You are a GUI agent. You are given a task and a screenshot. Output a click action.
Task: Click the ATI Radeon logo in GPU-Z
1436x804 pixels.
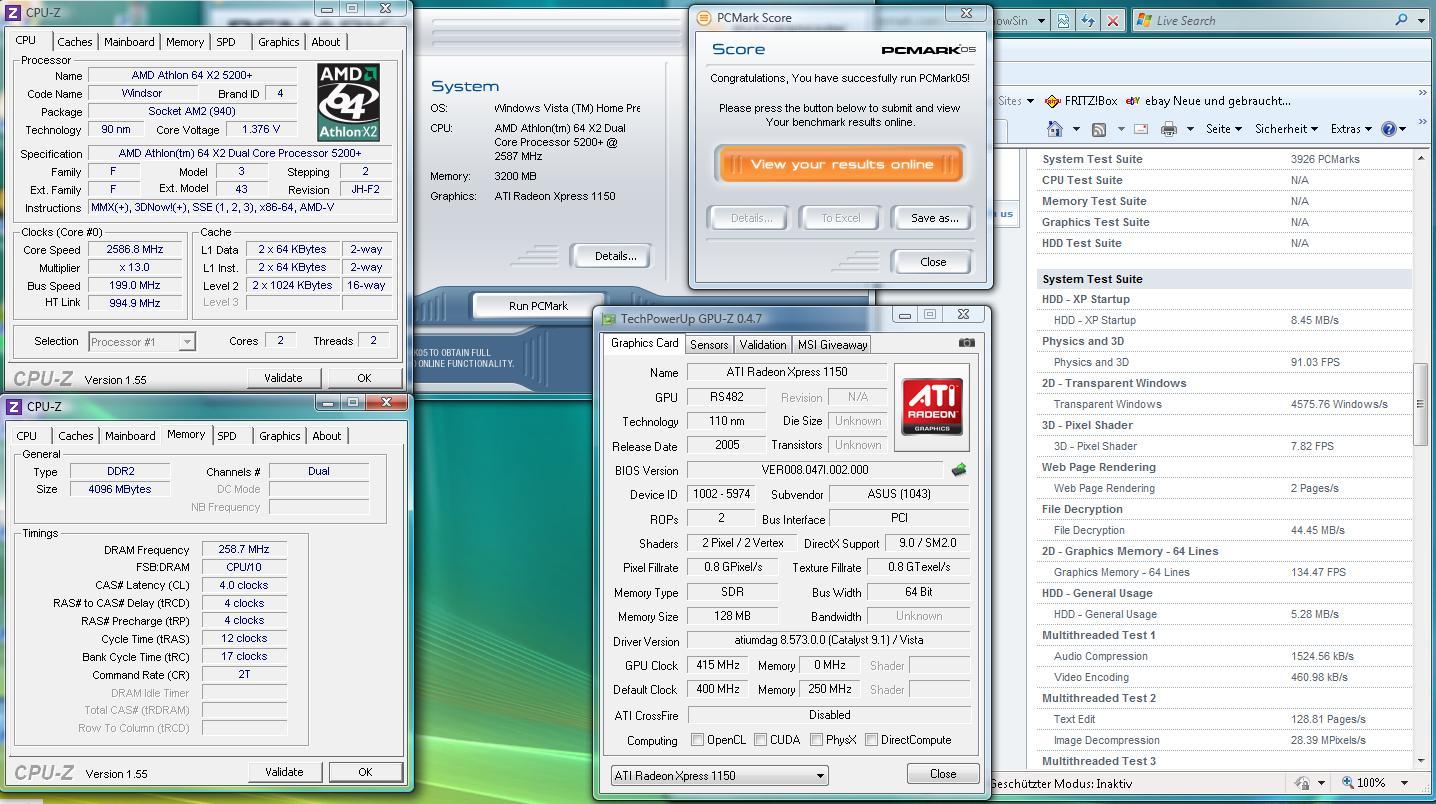[x=932, y=407]
